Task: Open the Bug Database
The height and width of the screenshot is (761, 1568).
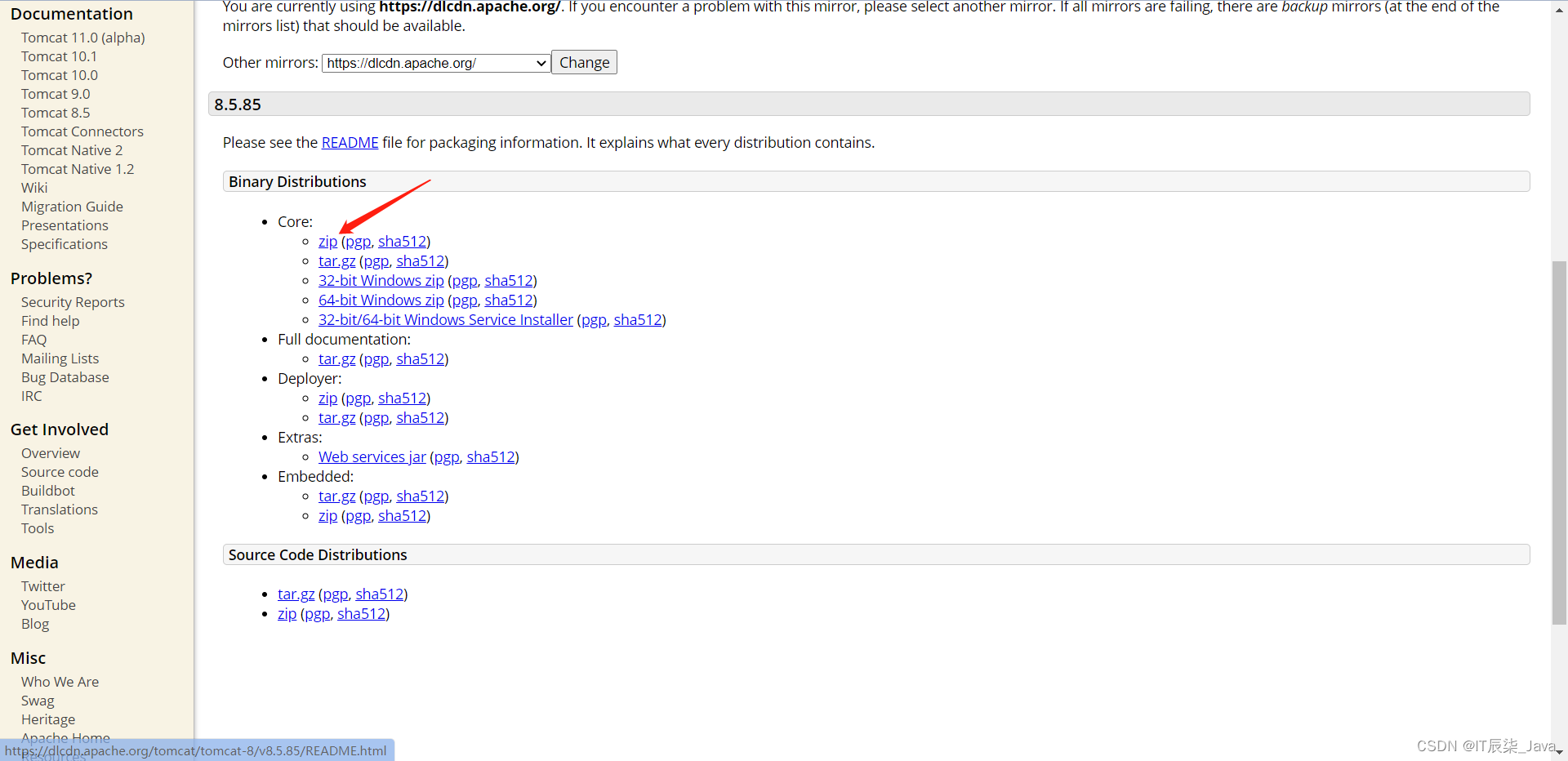Action: pyautogui.click(x=65, y=377)
